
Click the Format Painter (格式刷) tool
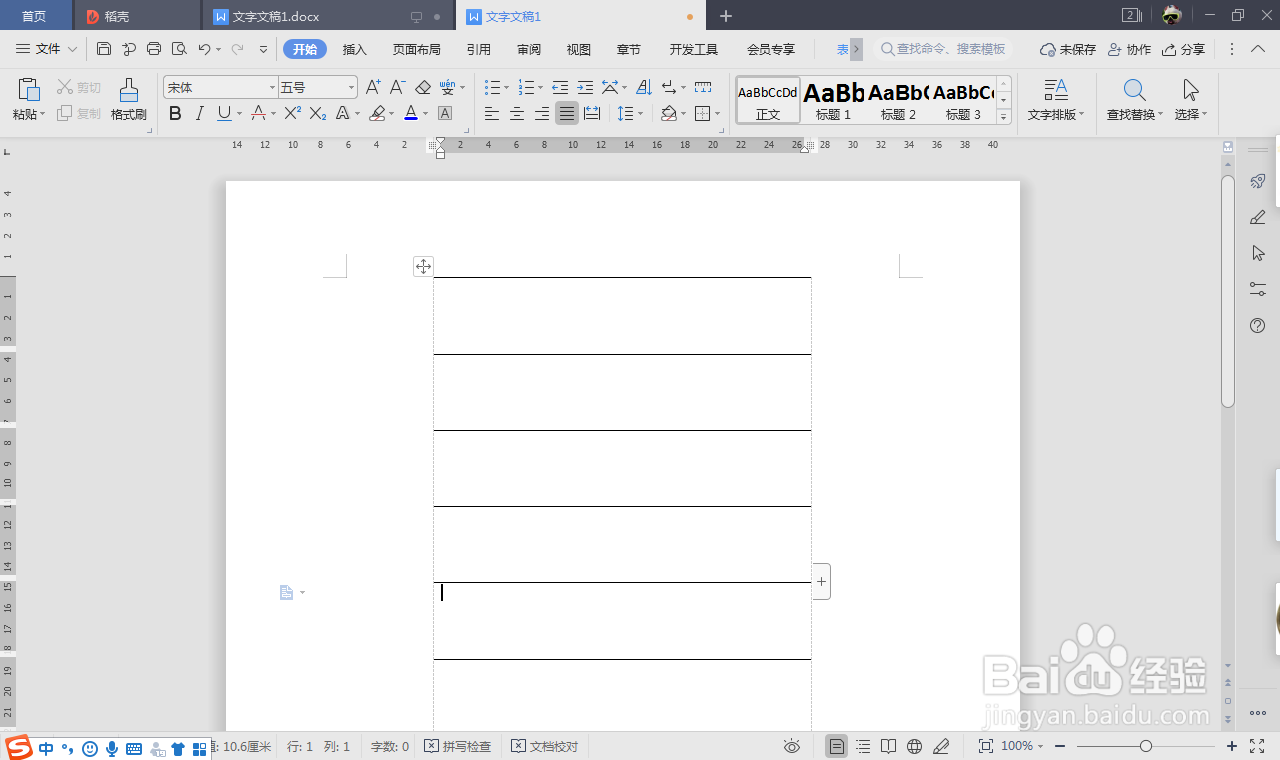click(x=129, y=99)
